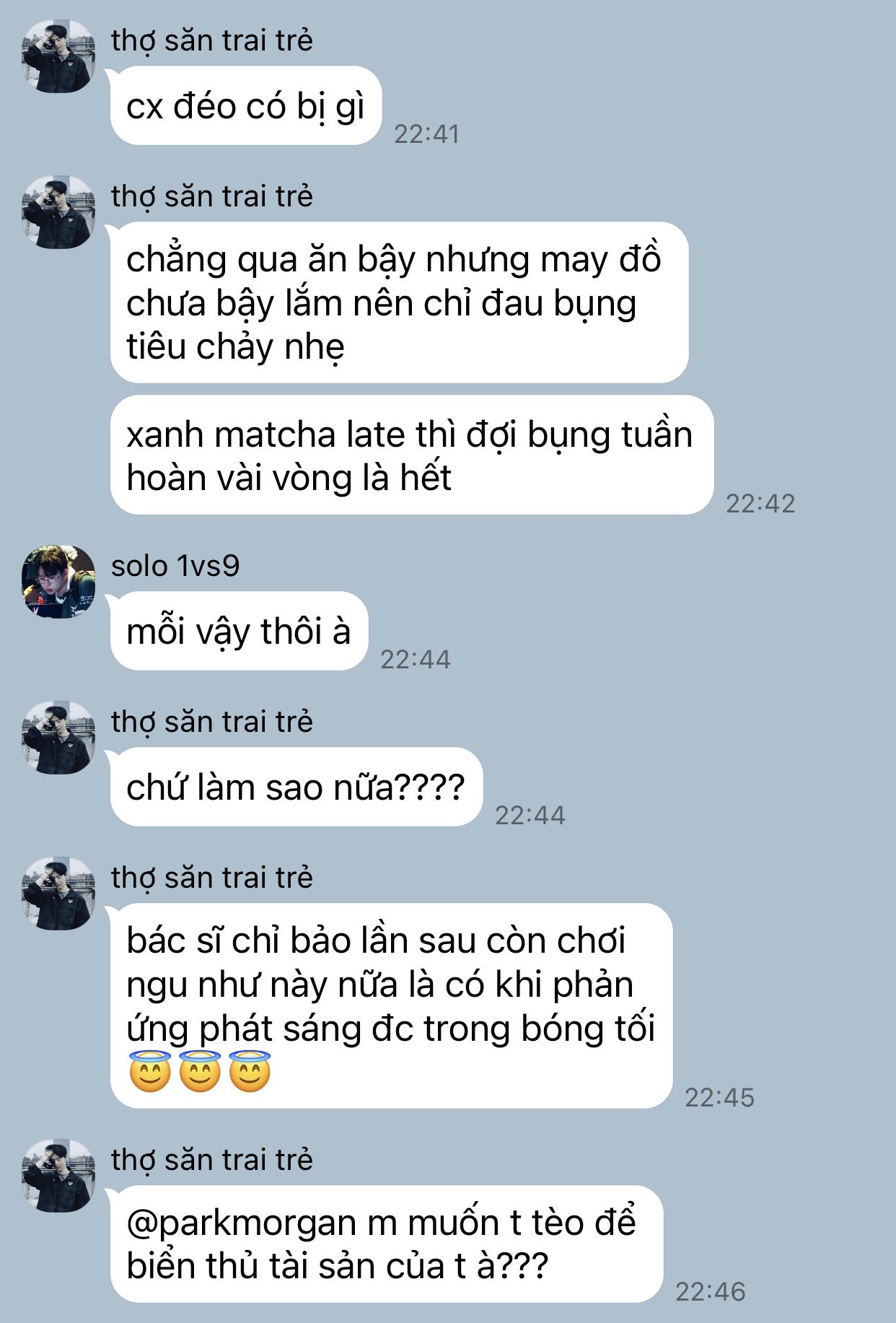This screenshot has width=896, height=1323.
Task: Tap the 'thợ săn trai trẻ' name above the first message
Action: pos(212,40)
